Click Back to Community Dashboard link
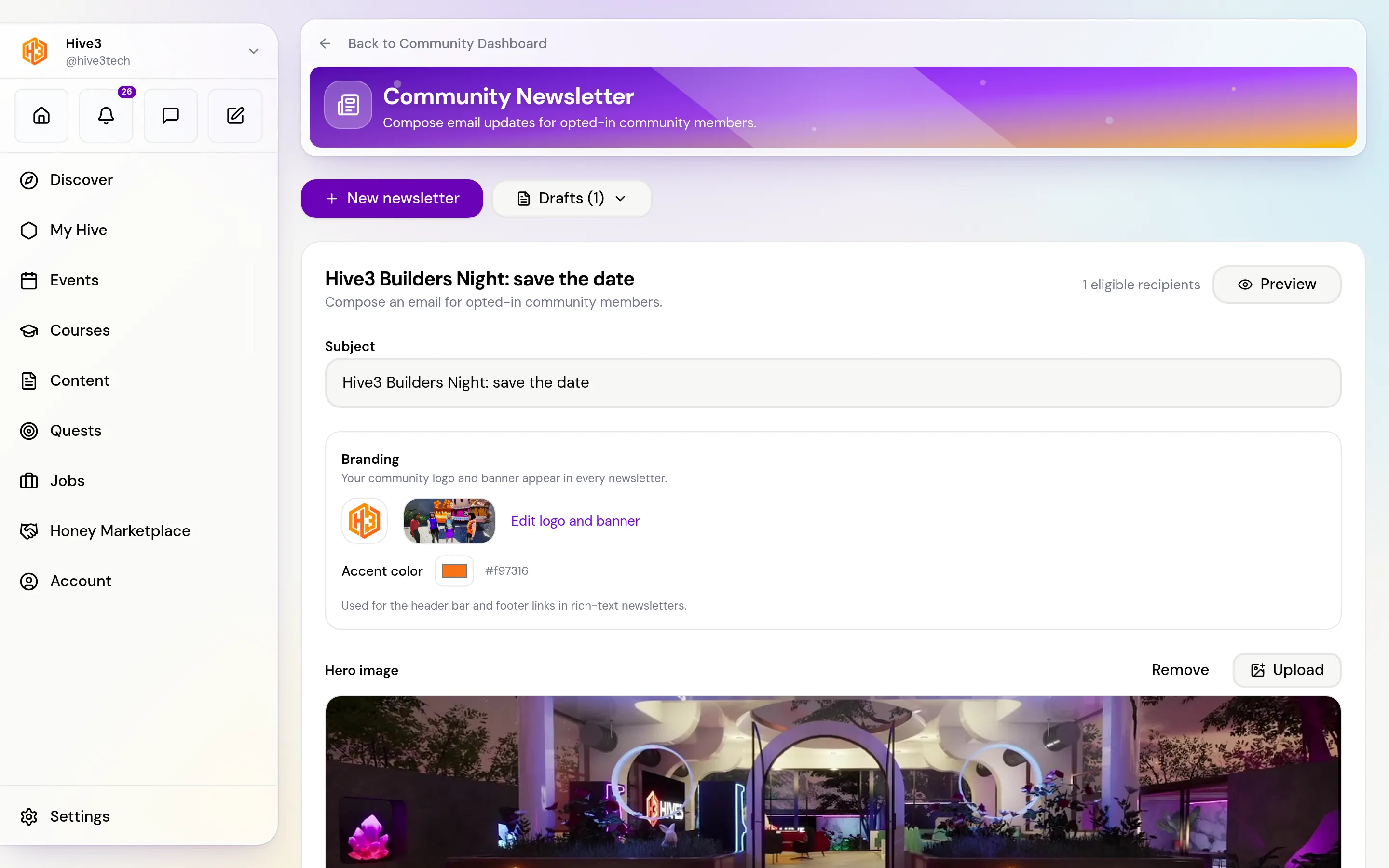The width and height of the screenshot is (1389, 868). coord(447,43)
